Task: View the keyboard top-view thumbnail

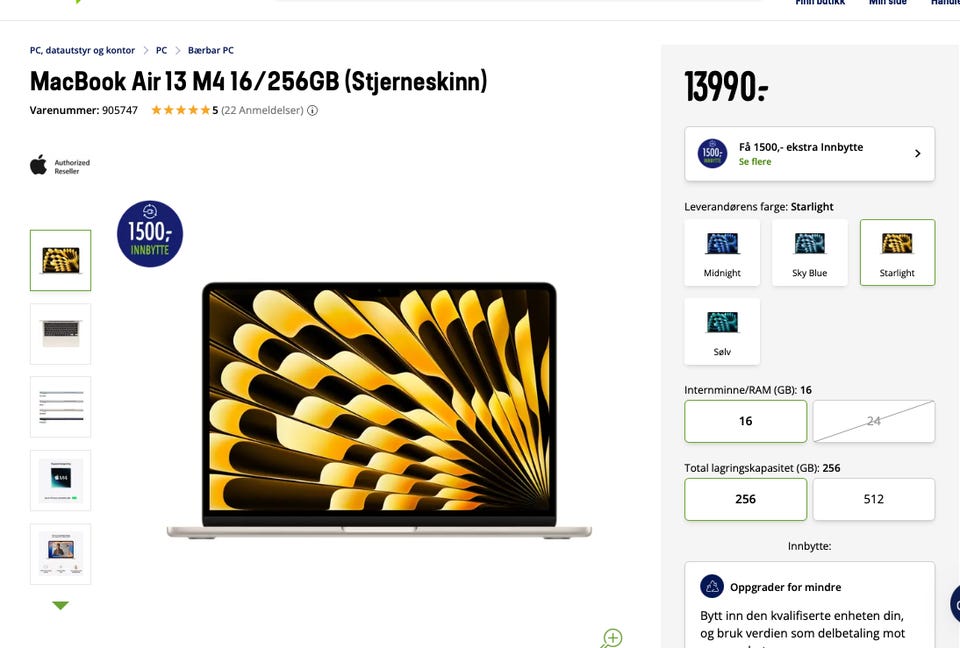Action: [x=61, y=334]
